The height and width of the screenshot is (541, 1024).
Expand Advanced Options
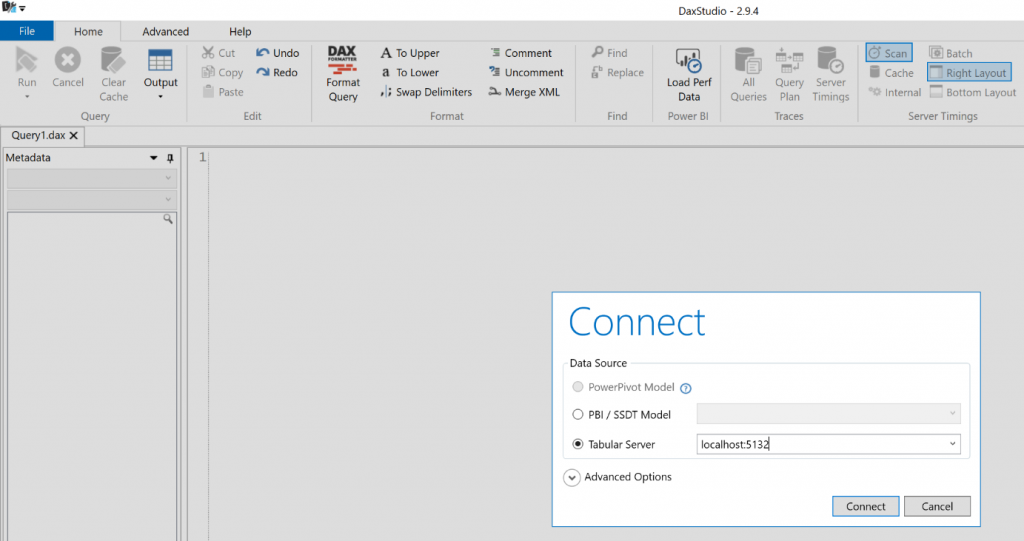(x=571, y=478)
